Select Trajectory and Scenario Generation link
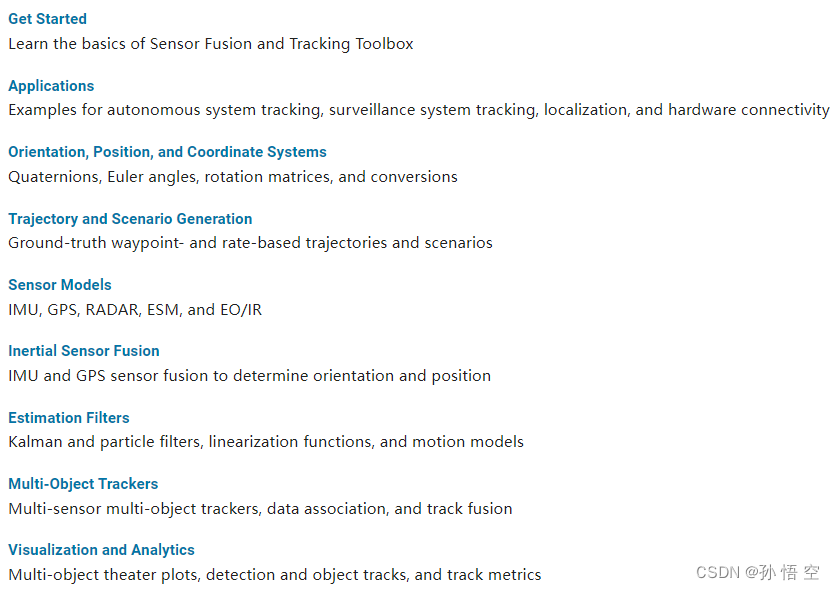835x590 pixels. pos(130,218)
